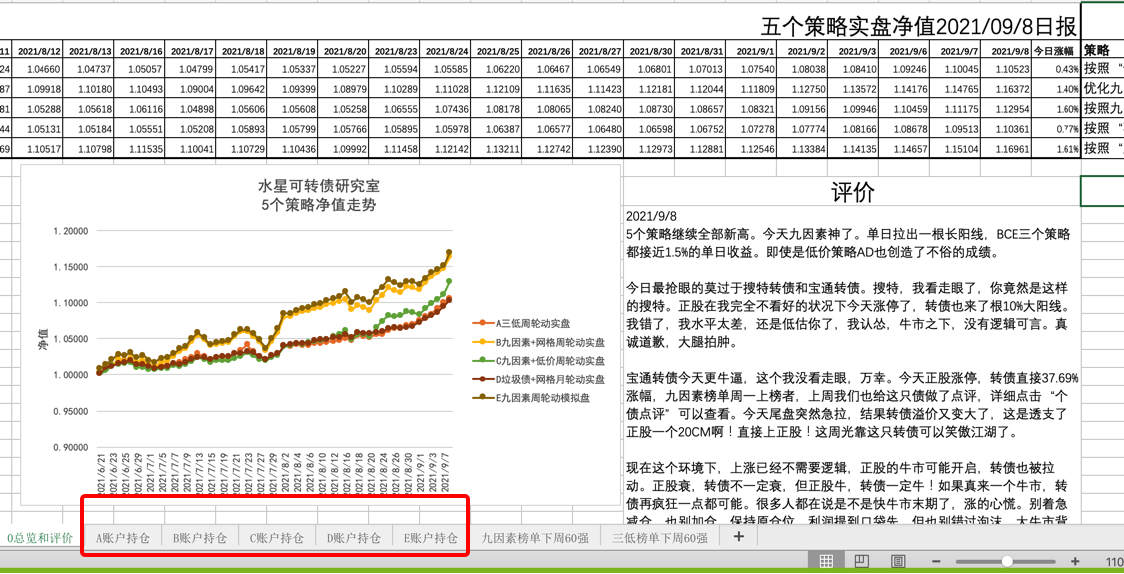This screenshot has height=574, width=1124.
Task: Click the 2021/9/8 date in commentary
Action: coord(651,216)
